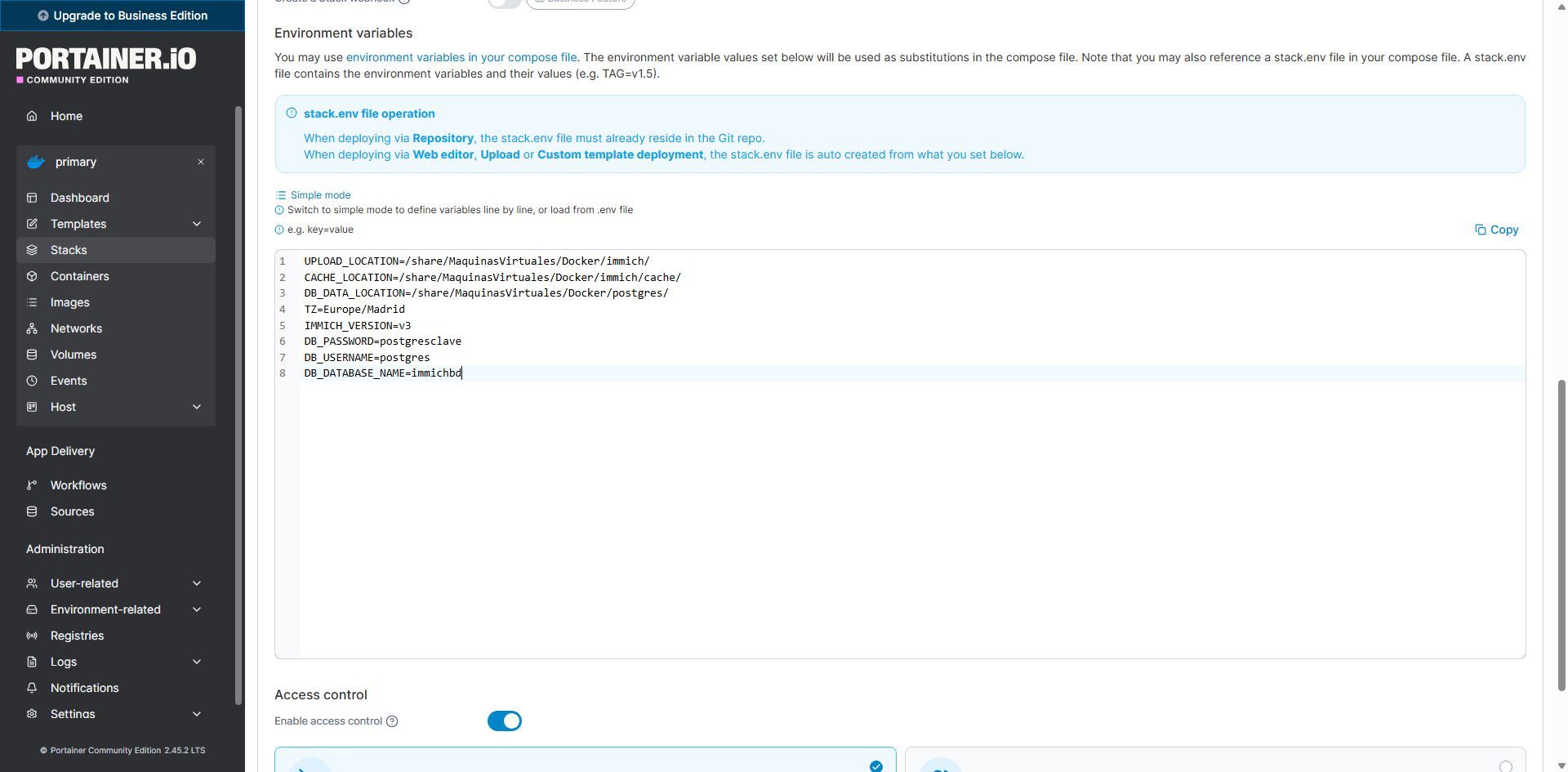Close the primary environment with X

201,162
